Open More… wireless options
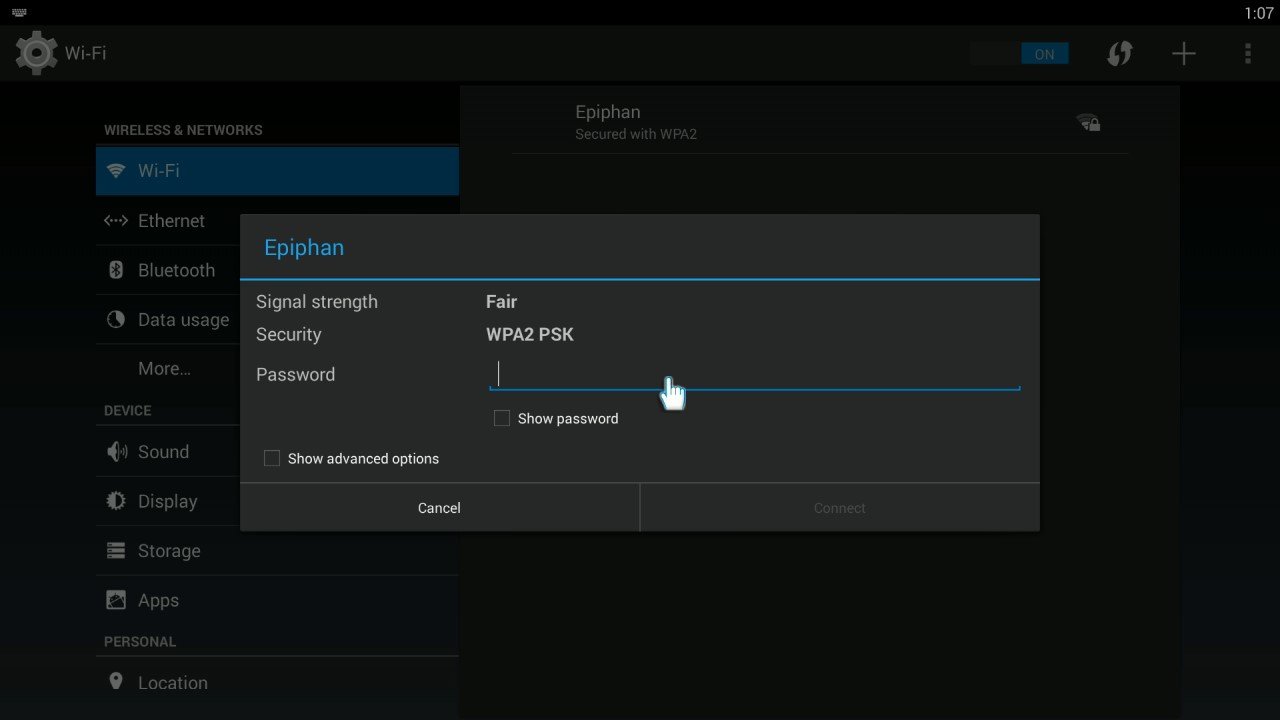 (277, 369)
